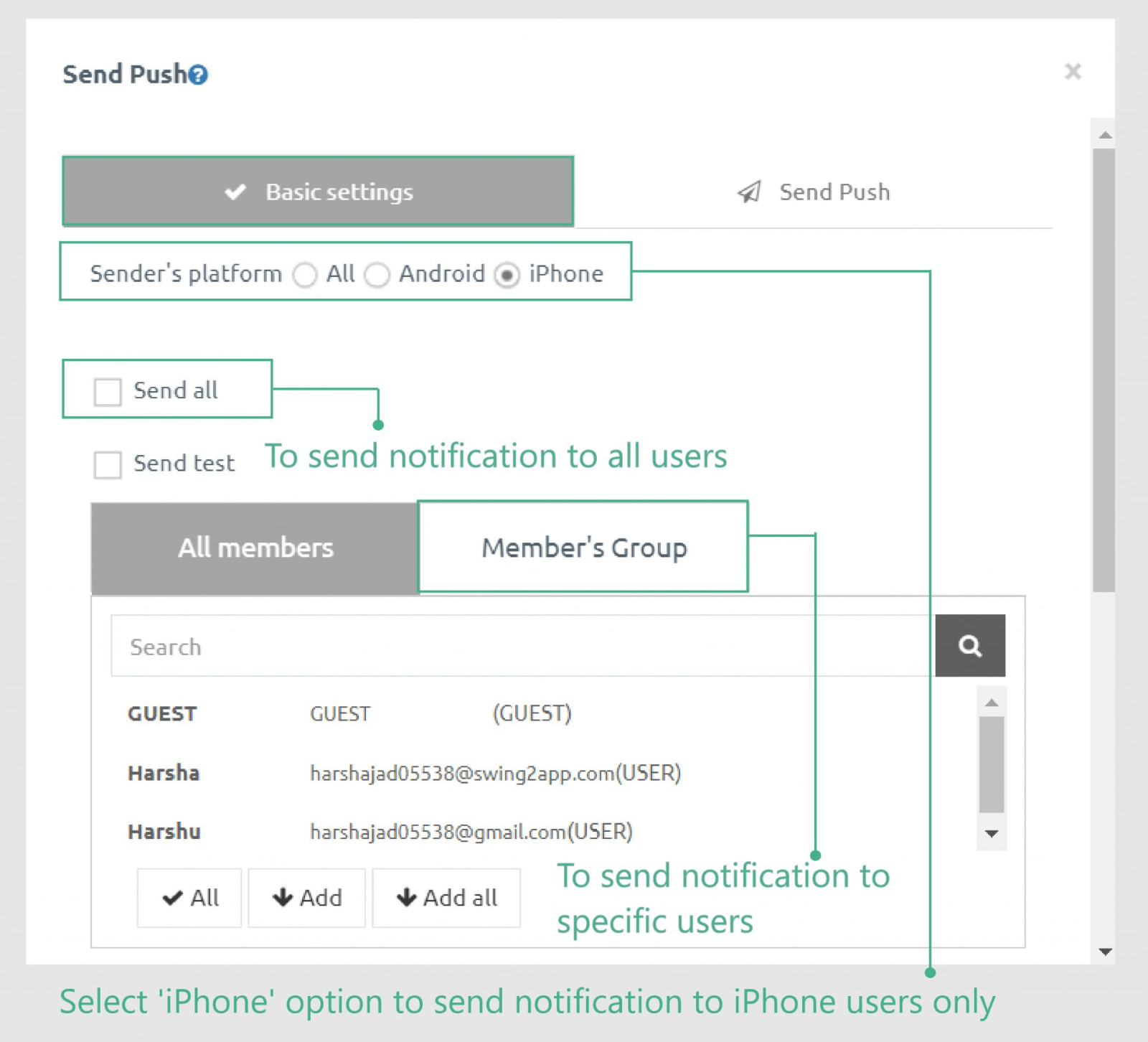The width and height of the screenshot is (1148, 1042).
Task: Switch to All members tab
Action: (x=255, y=548)
